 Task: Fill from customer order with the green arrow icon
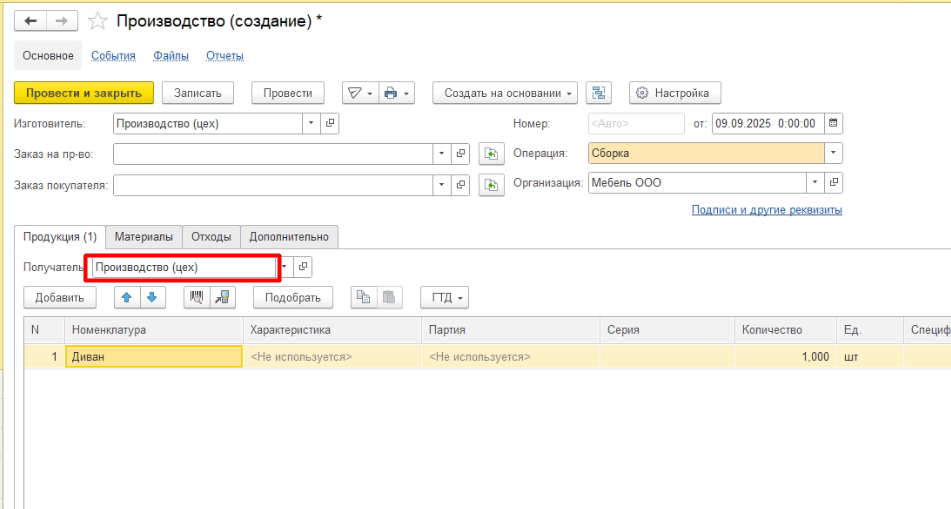491,184
